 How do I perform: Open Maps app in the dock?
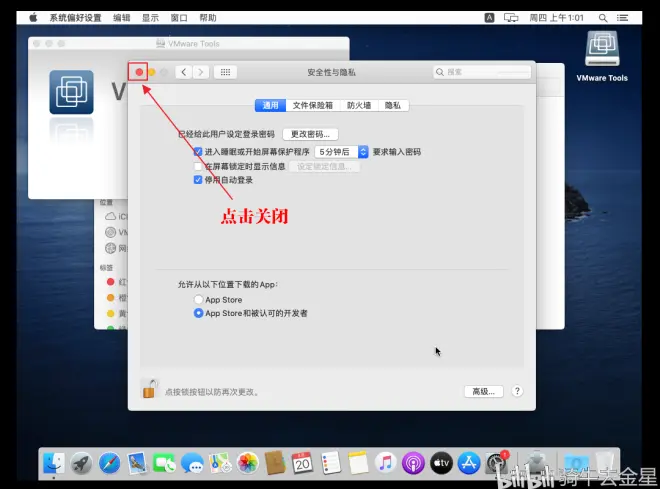(220, 463)
